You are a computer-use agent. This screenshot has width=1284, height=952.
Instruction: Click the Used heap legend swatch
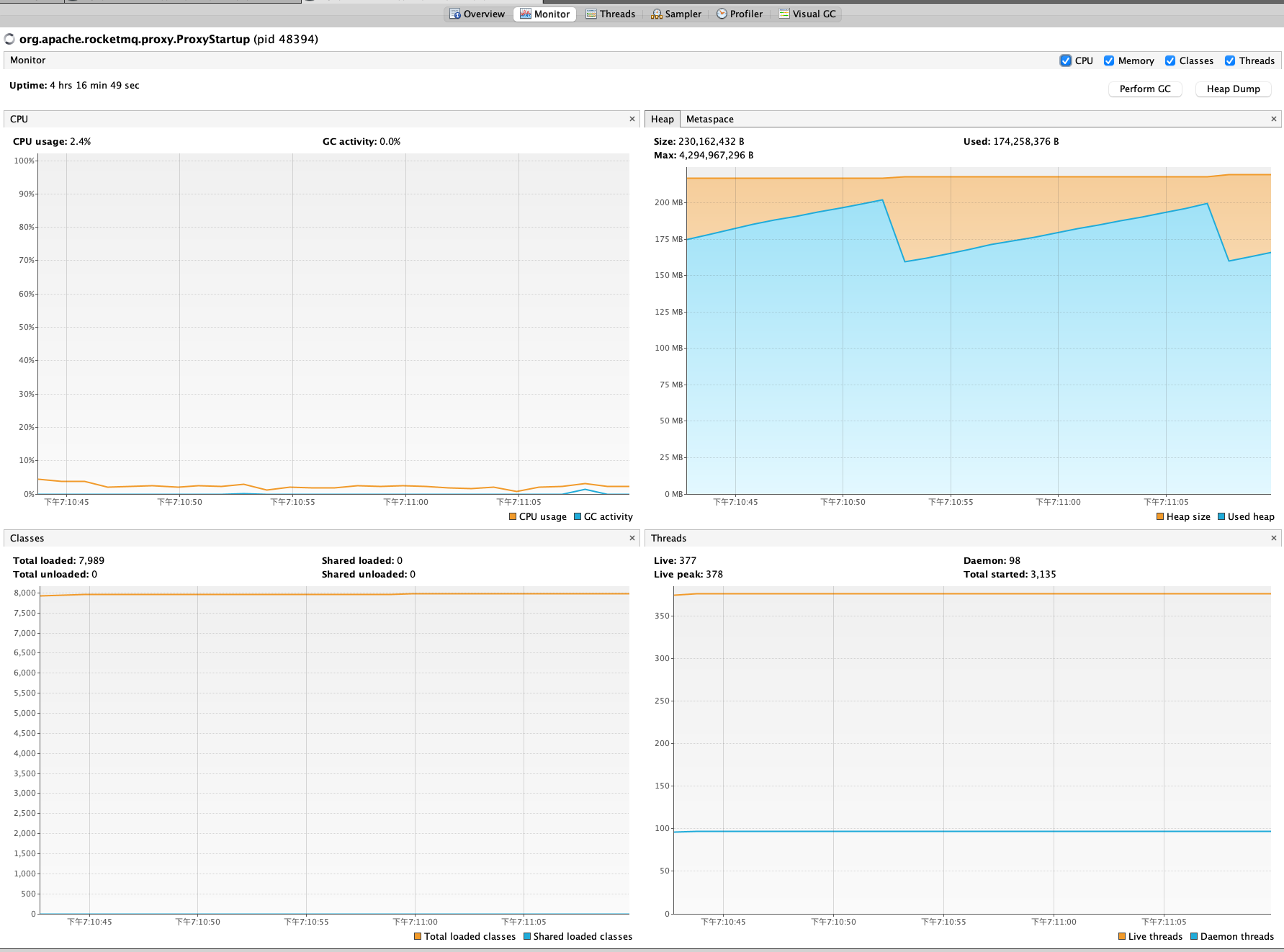(x=1221, y=516)
